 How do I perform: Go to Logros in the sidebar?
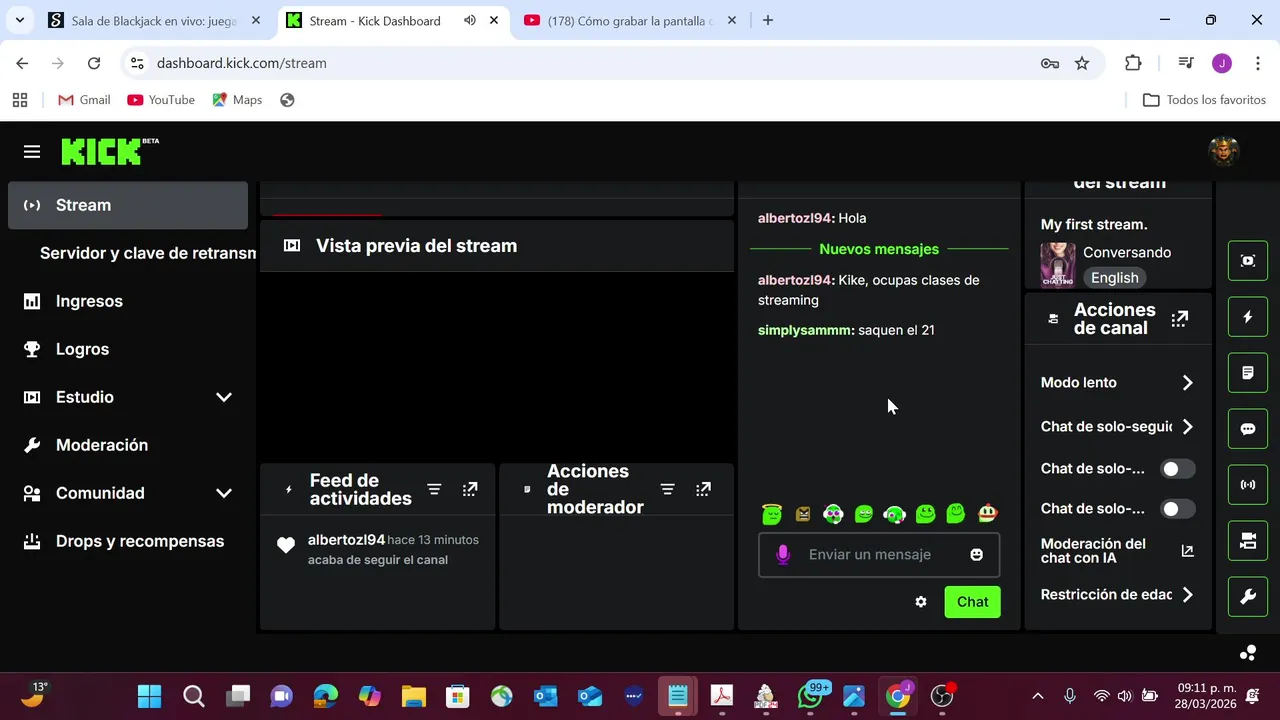pos(127,349)
